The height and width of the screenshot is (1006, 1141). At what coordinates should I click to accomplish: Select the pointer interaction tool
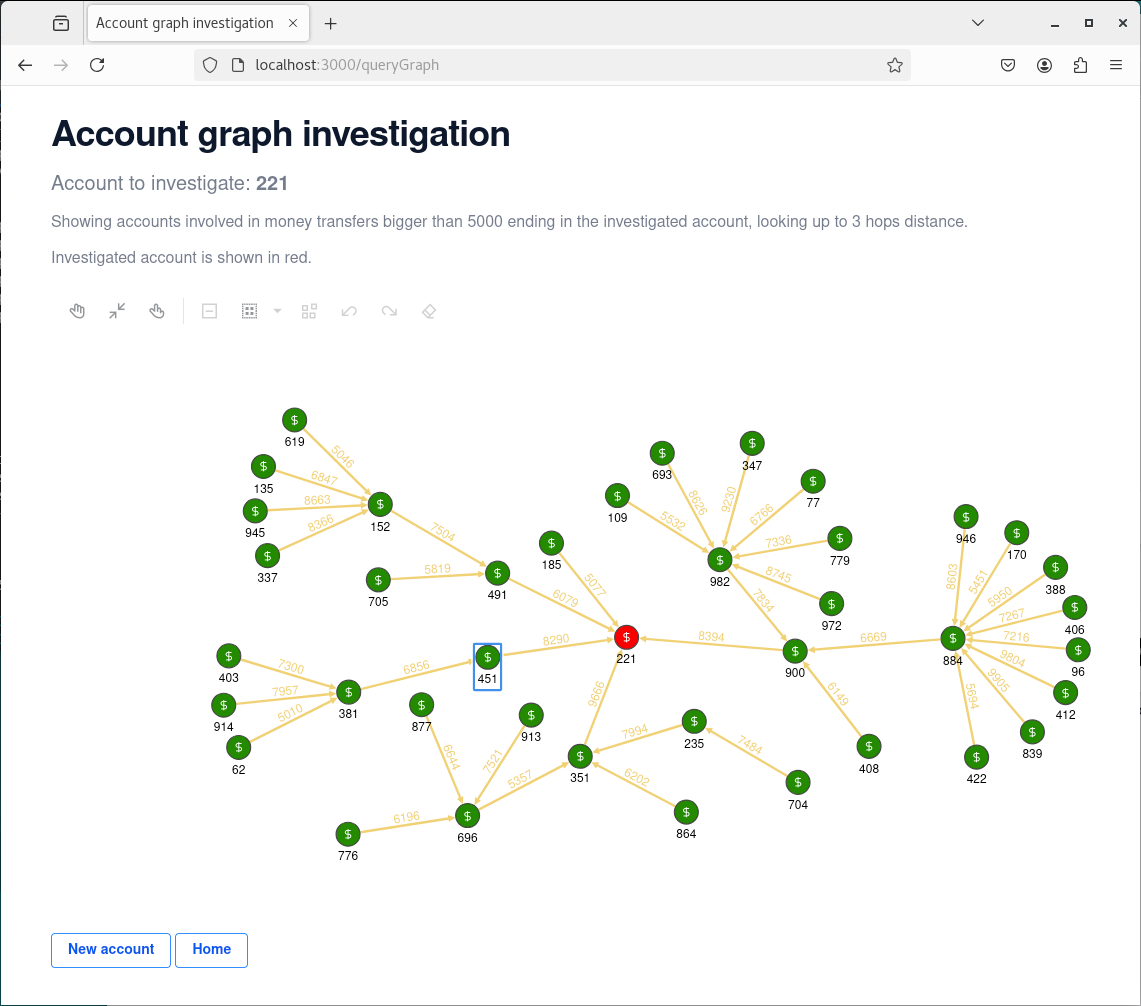pyautogui.click(x=157, y=311)
